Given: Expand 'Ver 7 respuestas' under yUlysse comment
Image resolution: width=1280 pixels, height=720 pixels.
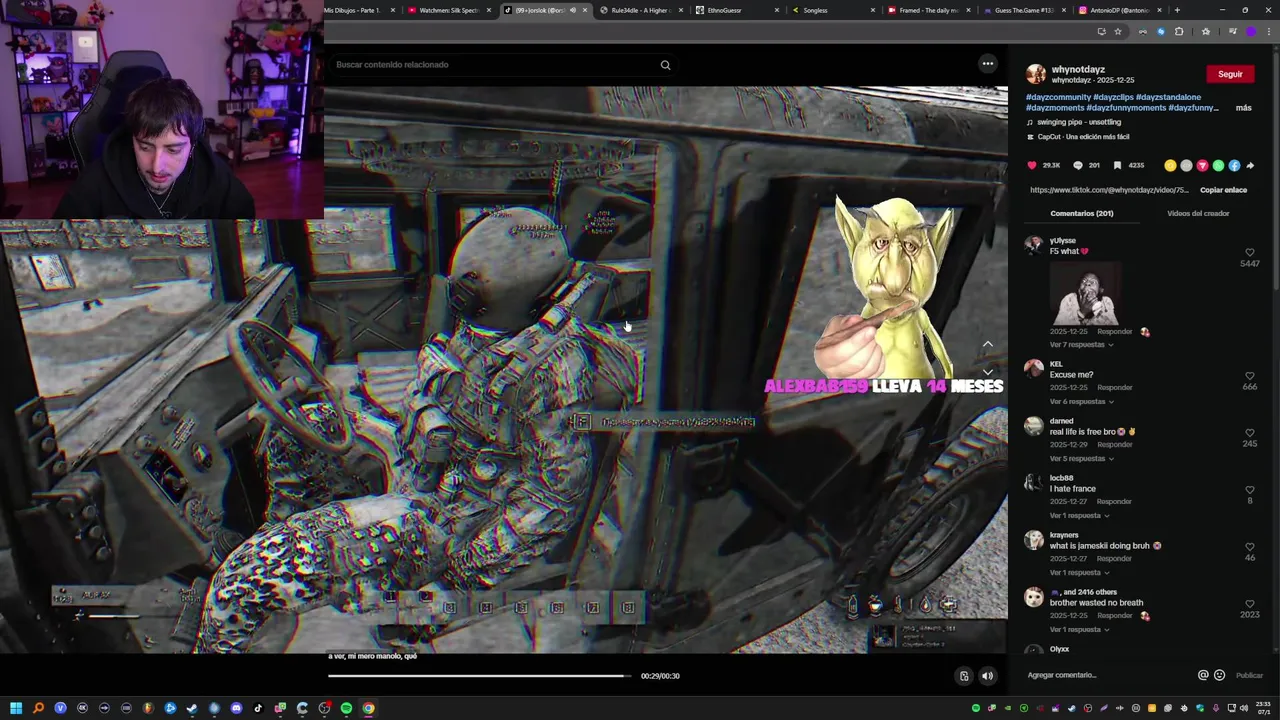Looking at the screenshot, I should click(1081, 345).
